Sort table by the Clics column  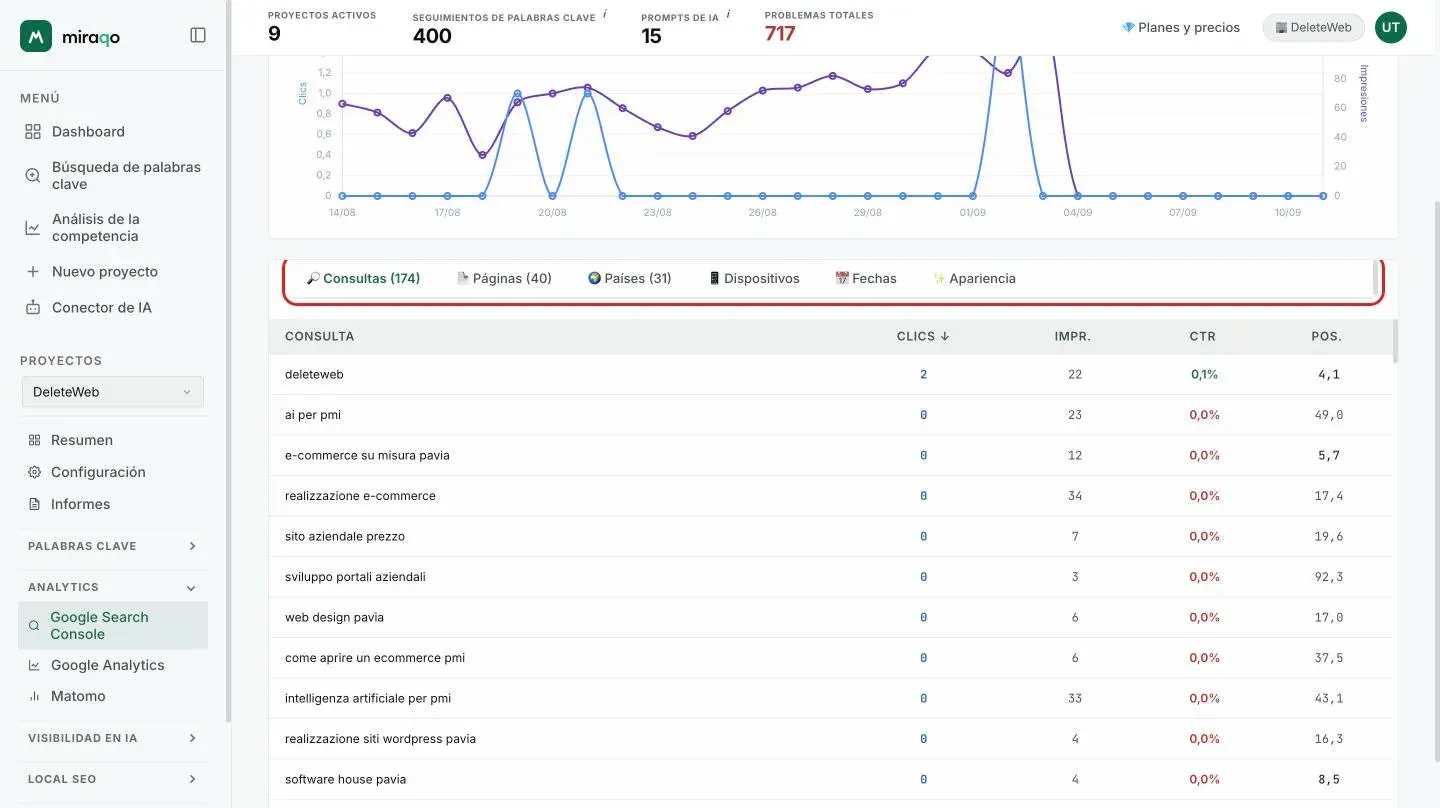(923, 336)
